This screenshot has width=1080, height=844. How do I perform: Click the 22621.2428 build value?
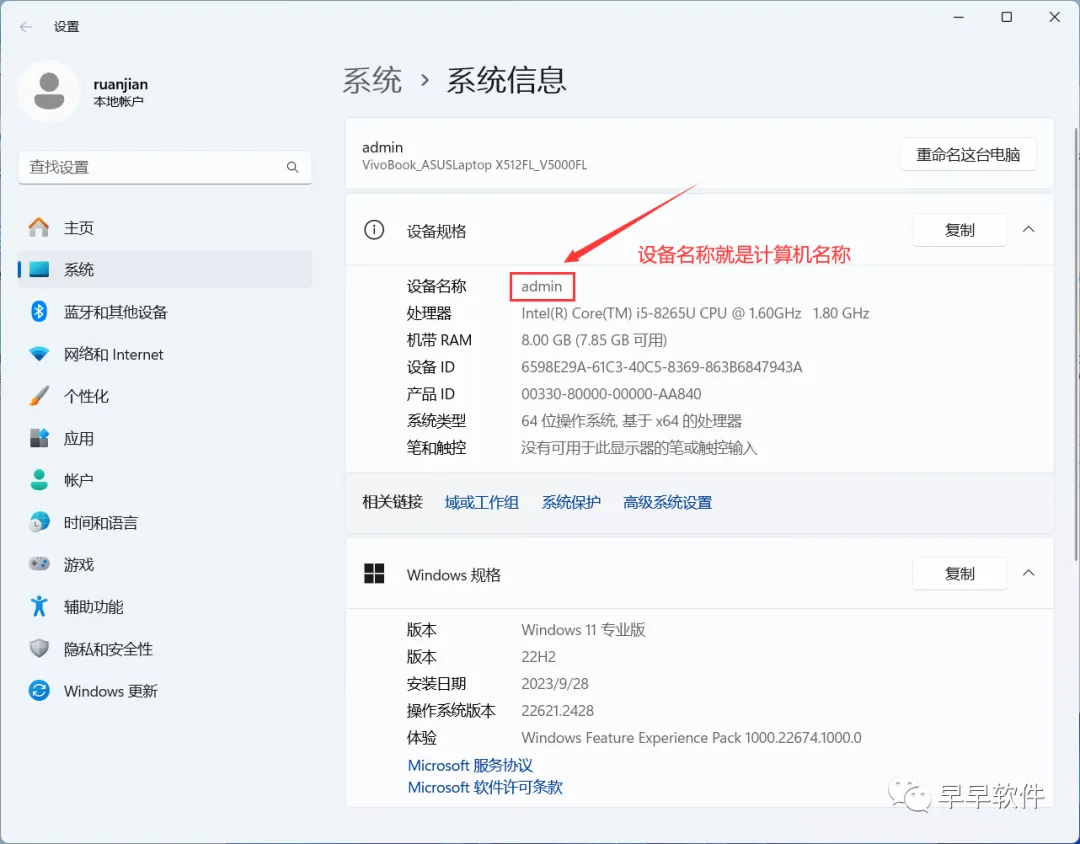pos(557,710)
